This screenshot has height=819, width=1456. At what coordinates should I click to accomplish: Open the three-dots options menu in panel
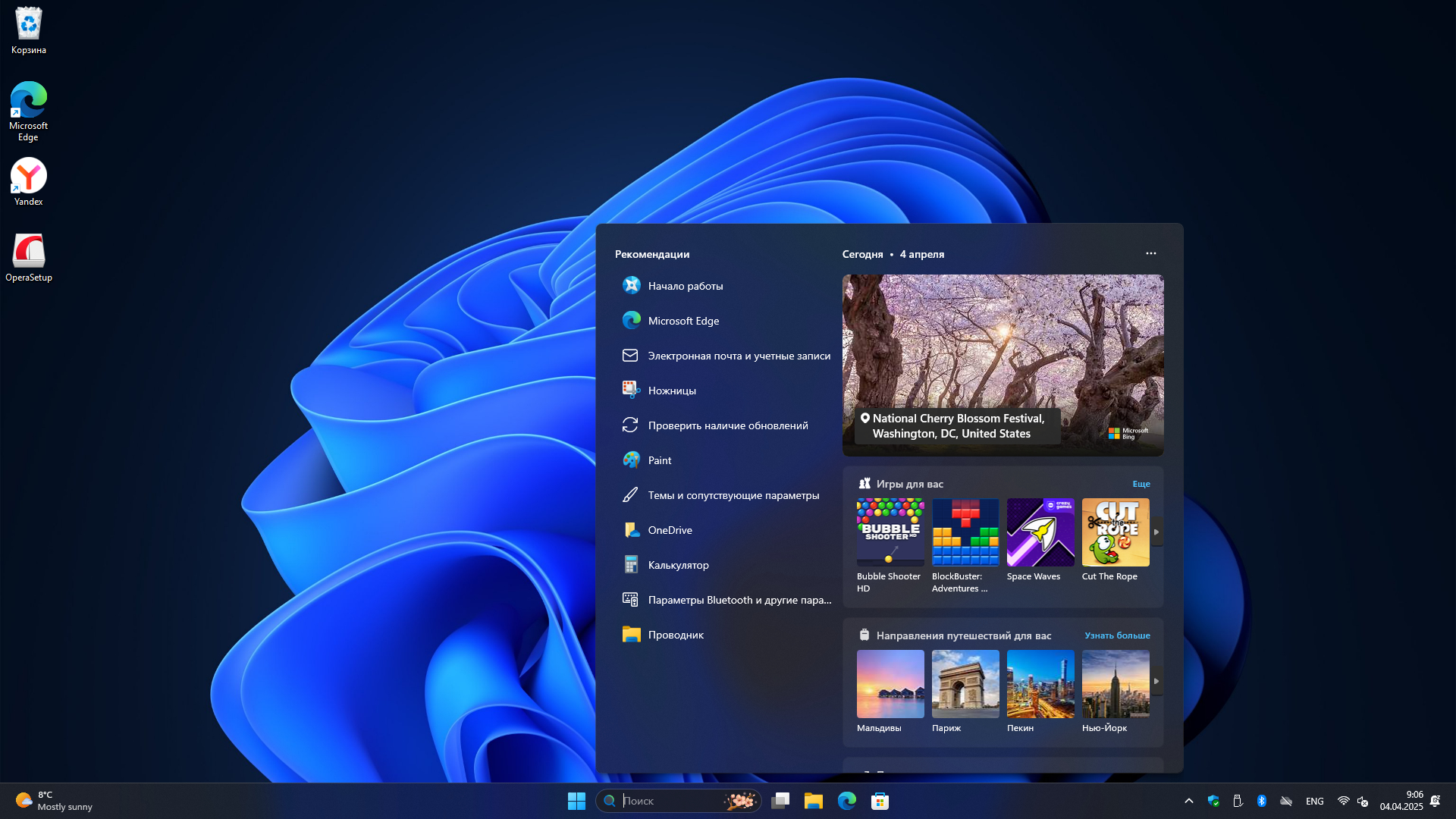click(x=1150, y=253)
